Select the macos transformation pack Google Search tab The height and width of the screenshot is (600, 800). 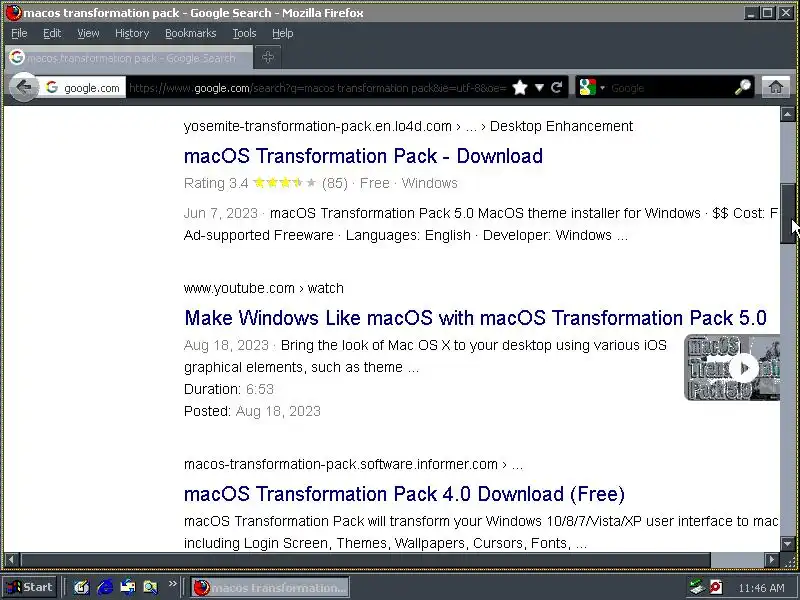pos(129,57)
